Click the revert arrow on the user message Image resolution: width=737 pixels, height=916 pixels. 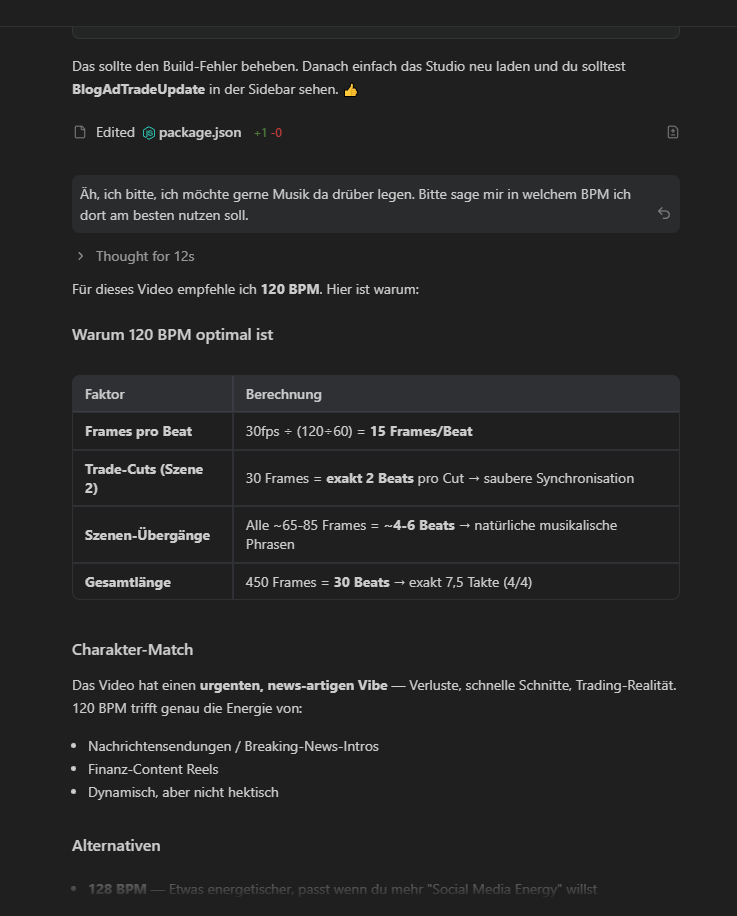(x=664, y=213)
